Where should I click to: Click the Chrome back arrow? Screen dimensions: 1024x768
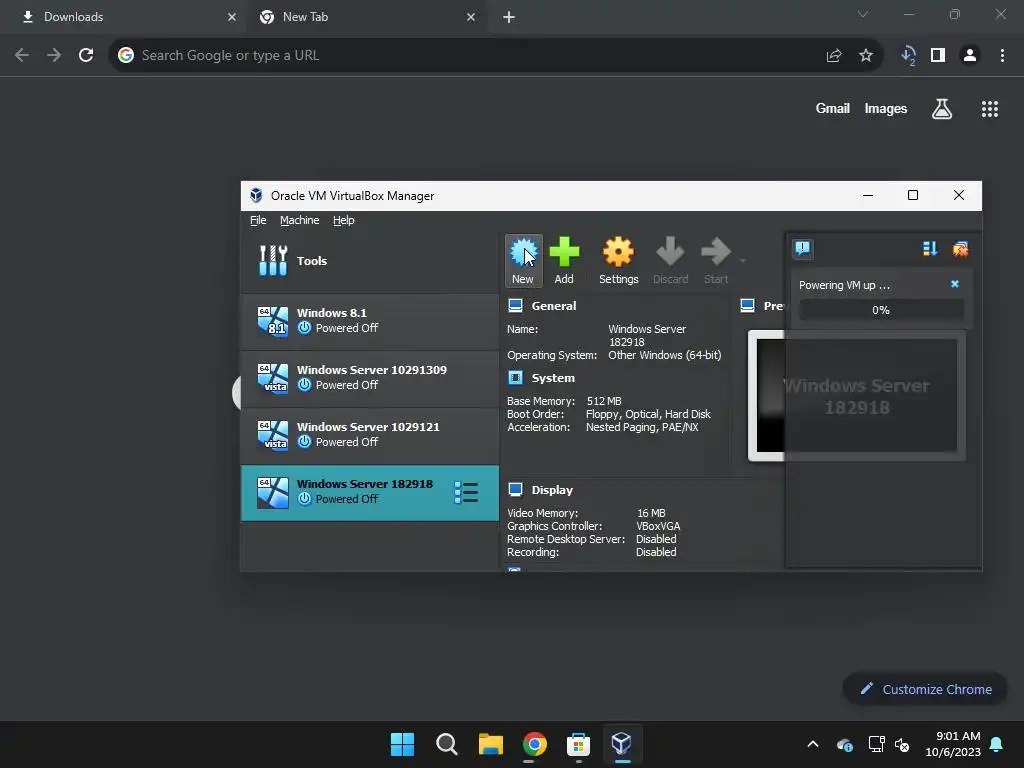(22, 56)
